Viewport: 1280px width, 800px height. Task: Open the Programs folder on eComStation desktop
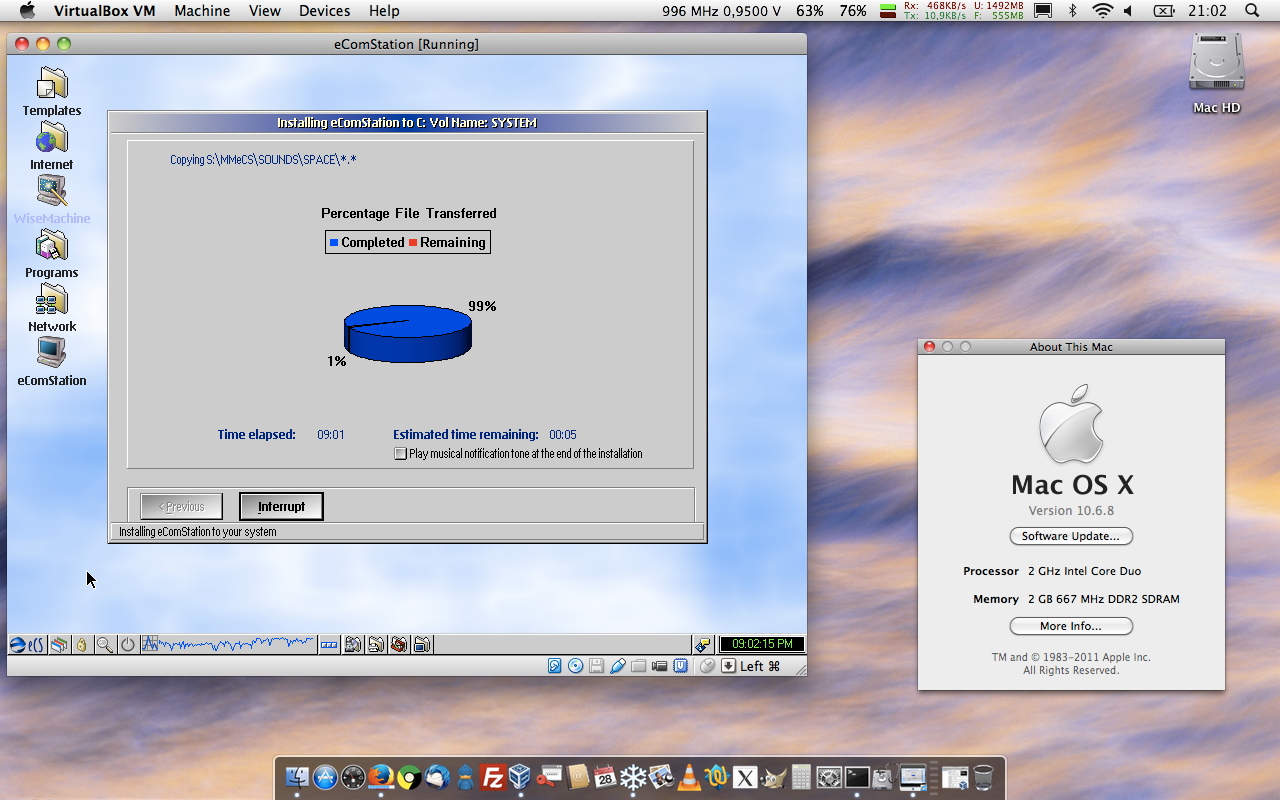[52, 247]
